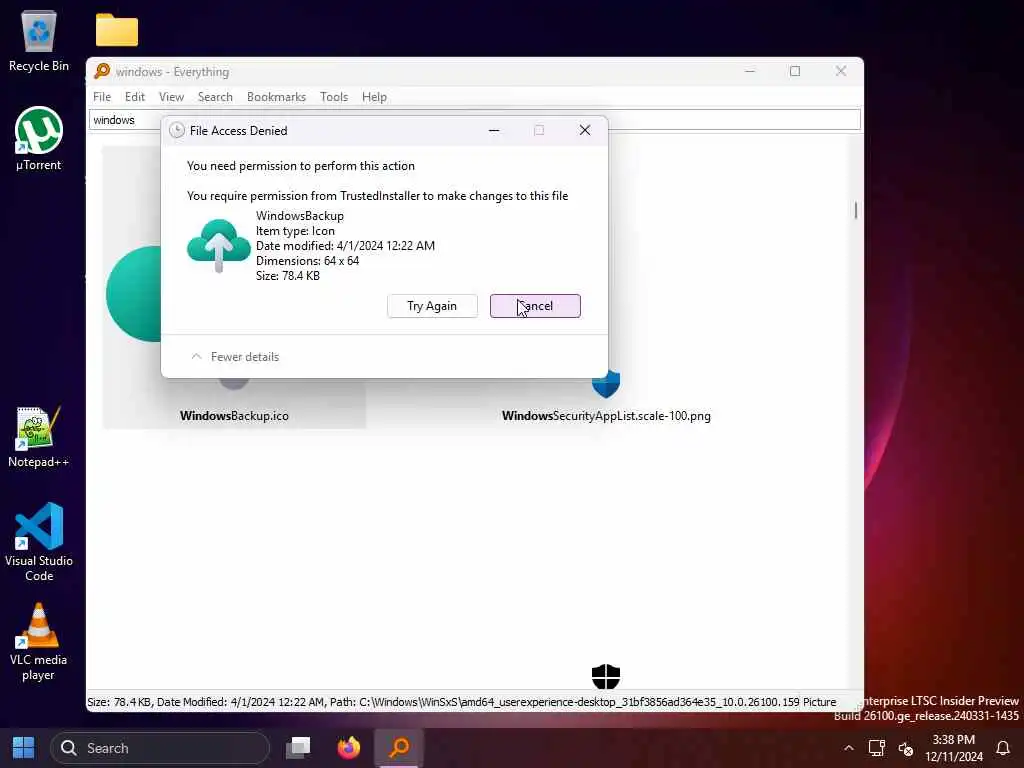
Task: Open the yellow folder on desktop
Action: click(x=117, y=30)
